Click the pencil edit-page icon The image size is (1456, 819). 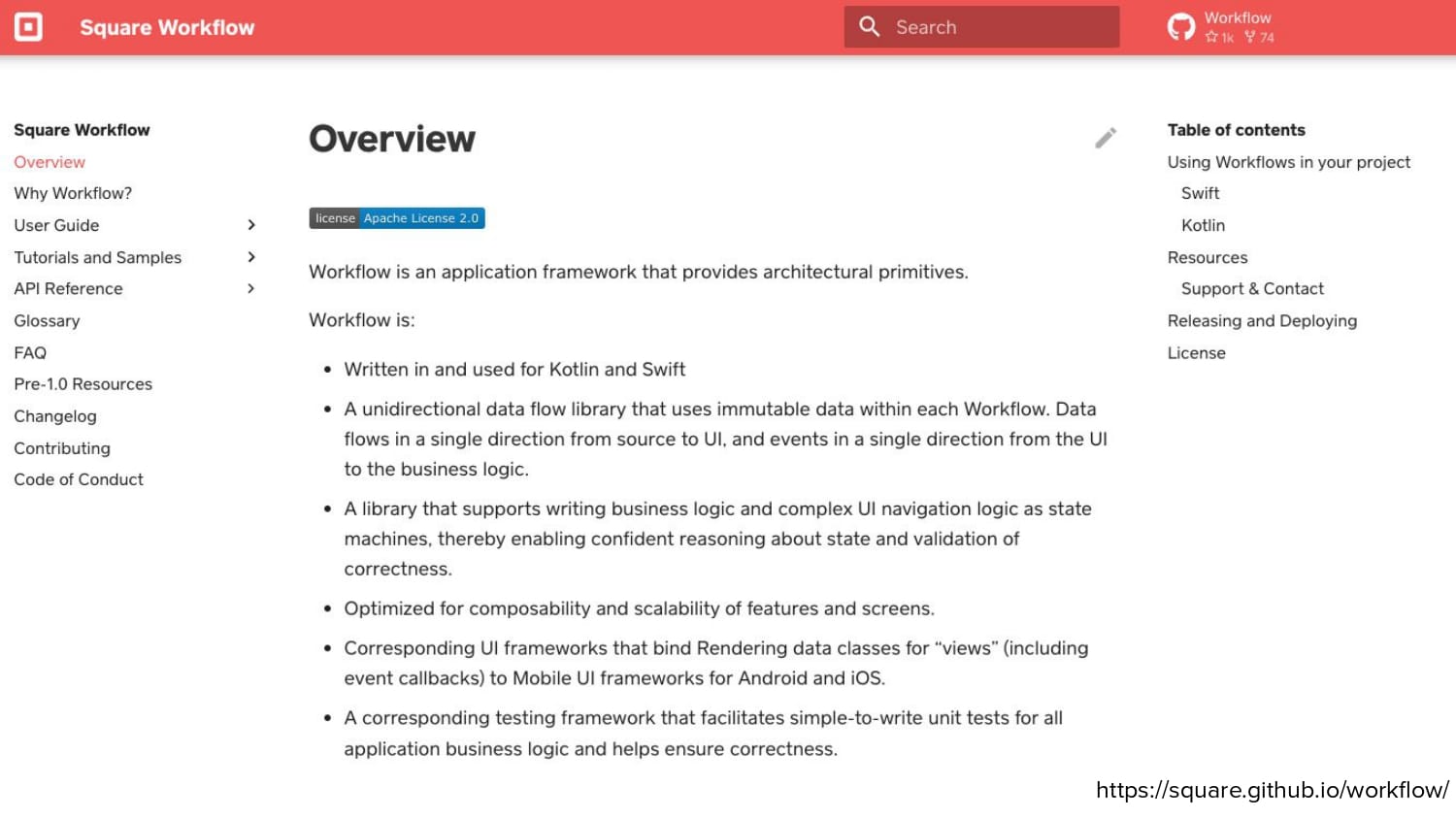tap(1106, 138)
